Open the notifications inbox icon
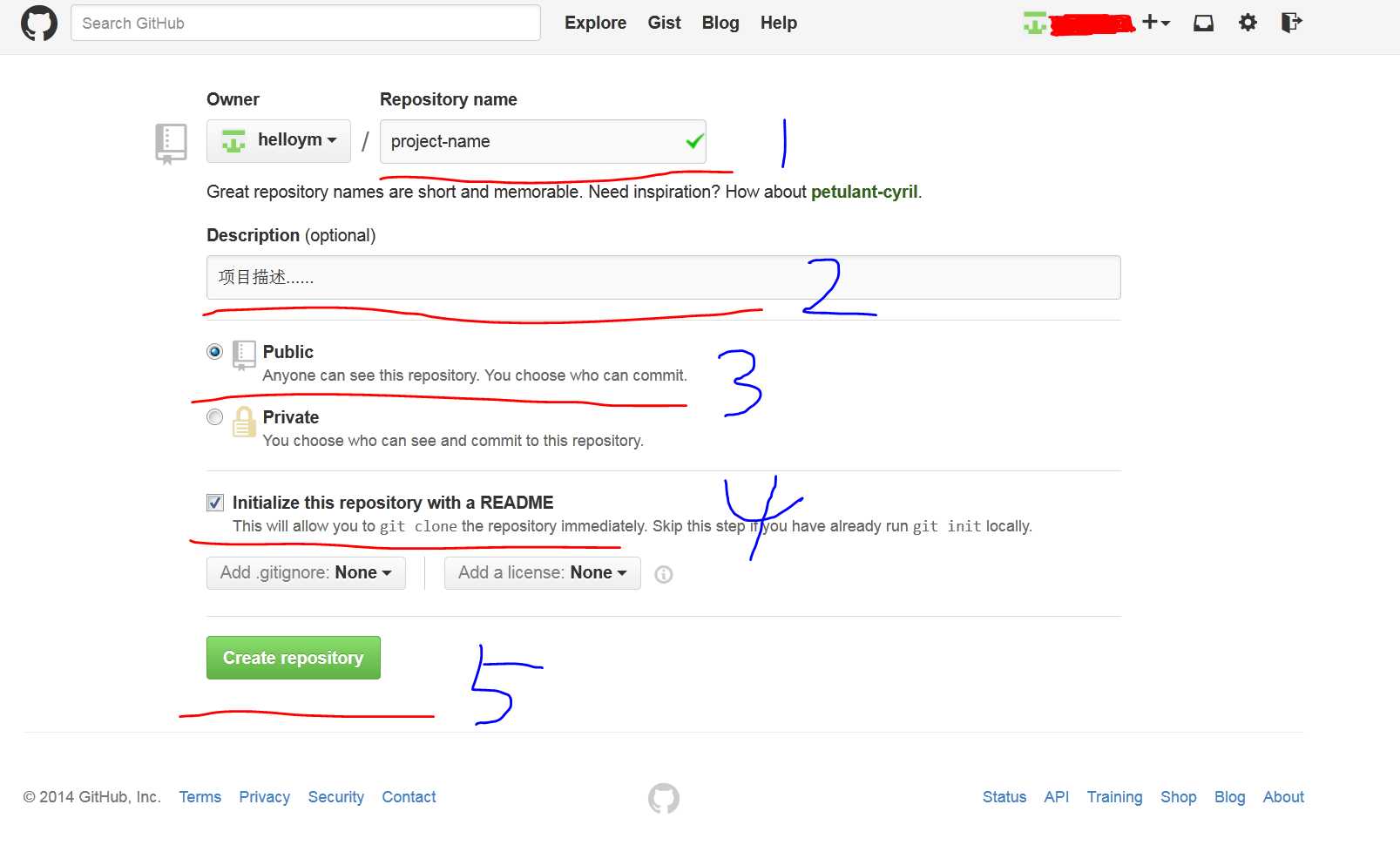Image resolution: width=1400 pixels, height=845 pixels. pos(1203,23)
